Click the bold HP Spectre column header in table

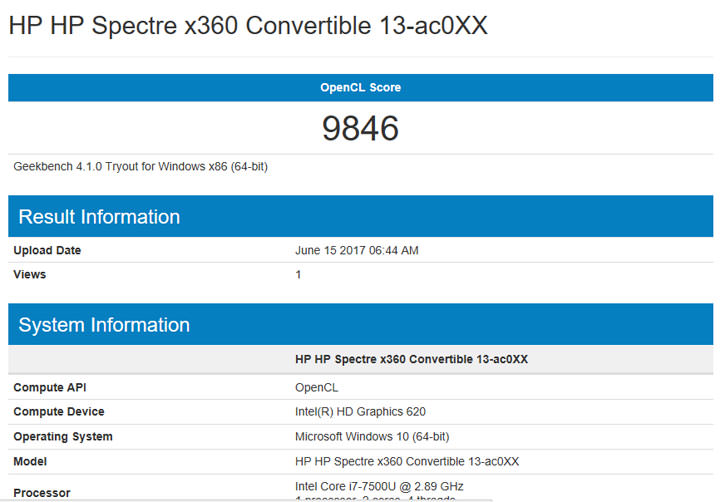coord(411,359)
